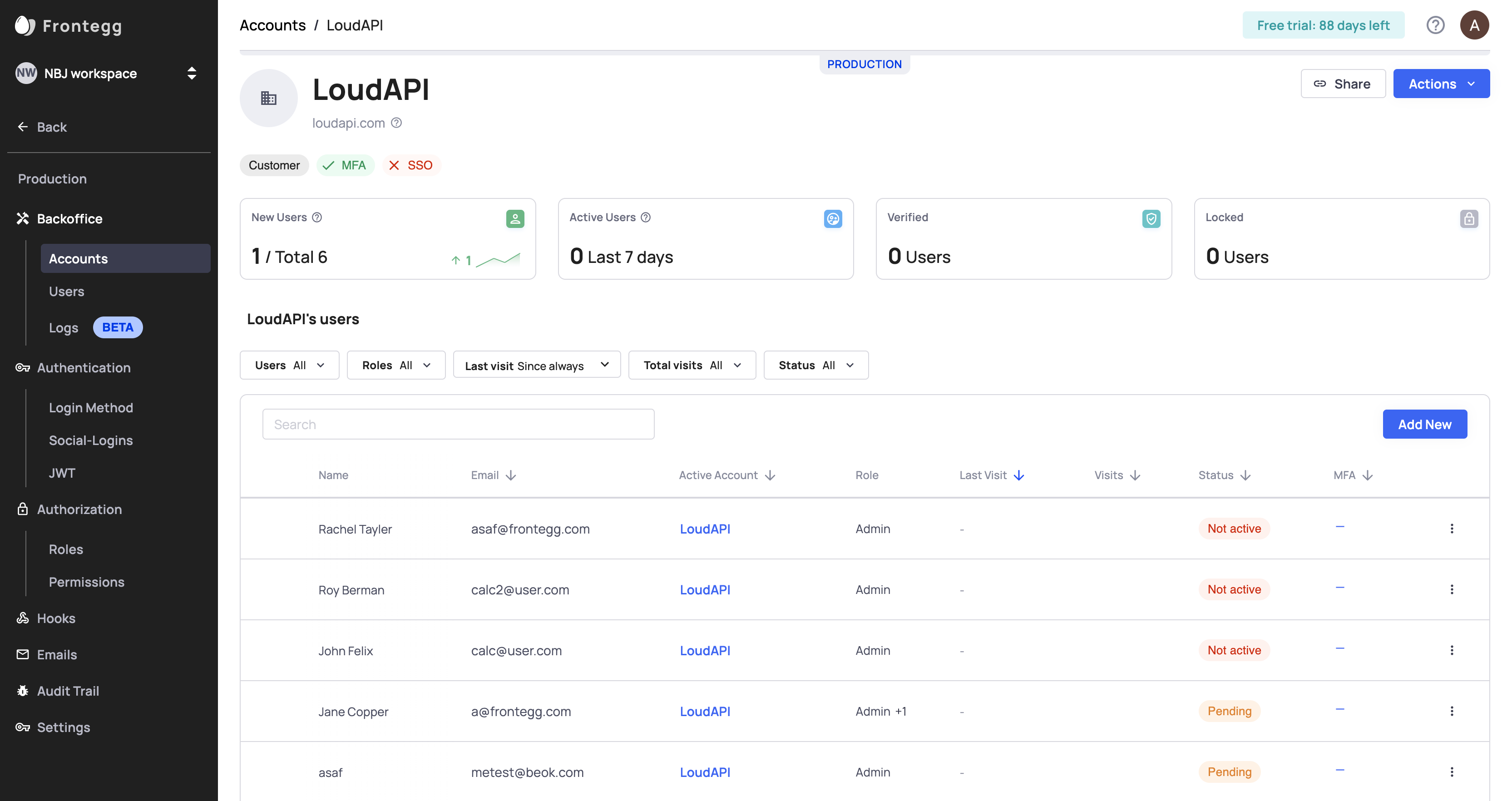The height and width of the screenshot is (801, 1512).
Task: Click the info icon beside loudapi.com
Action: (396, 123)
